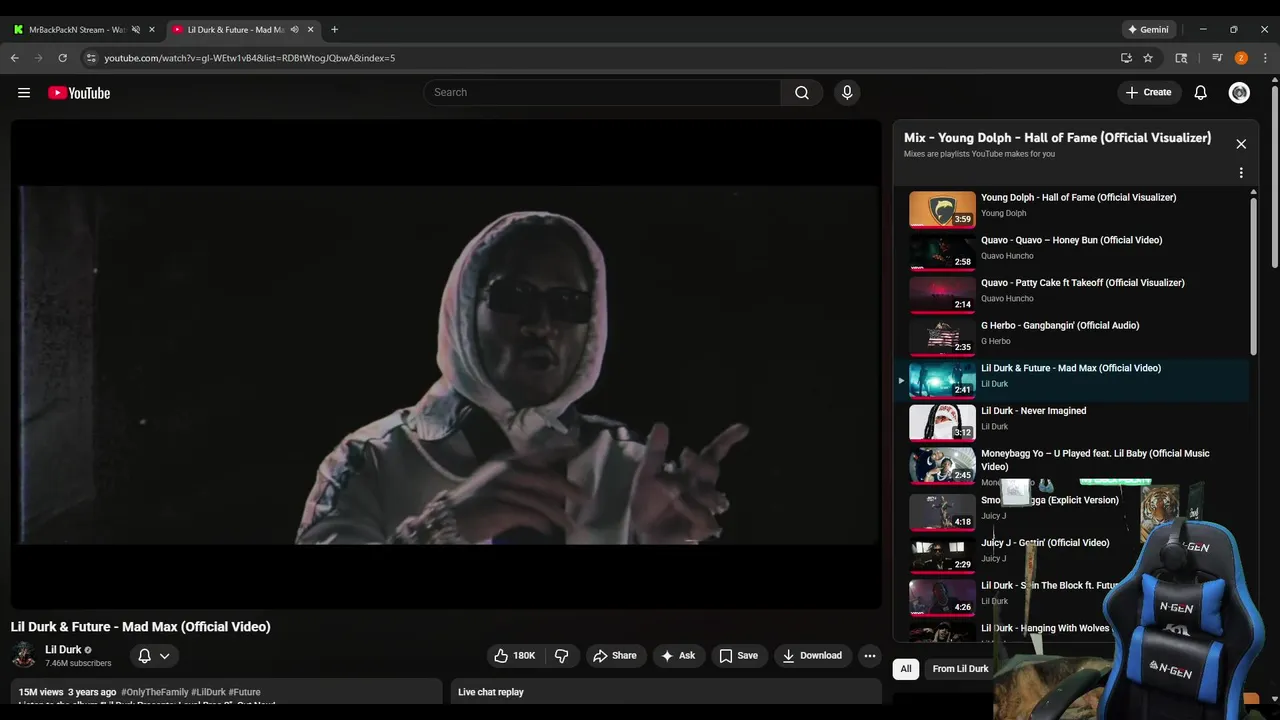Like the video with 180K likes
The width and height of the screenshot is (1280, 720).
514,656
